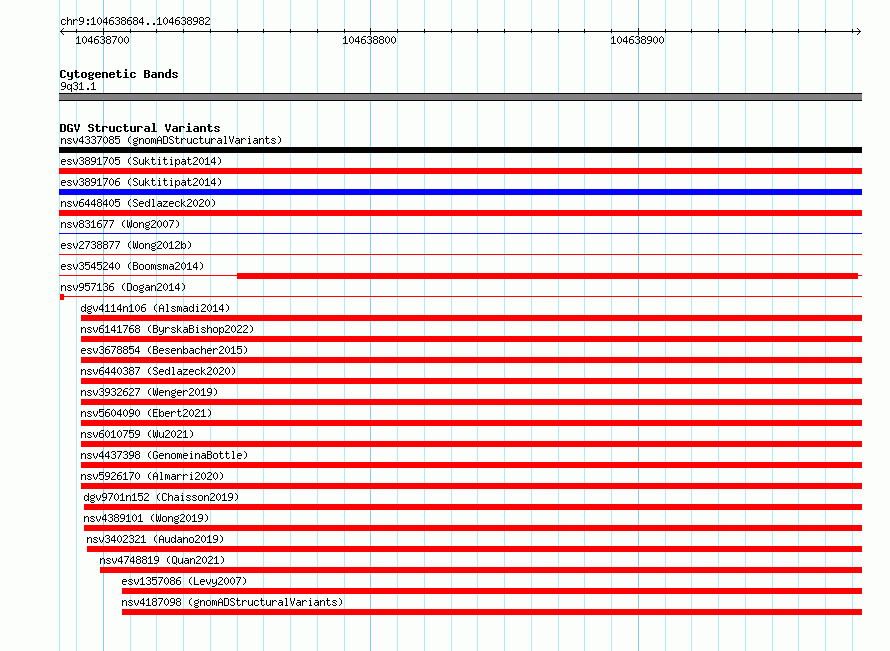Select variant label esv3678854 (Besenbacher2015)
Viewport: 890px width, 651px height.
[x=164, y=350]
